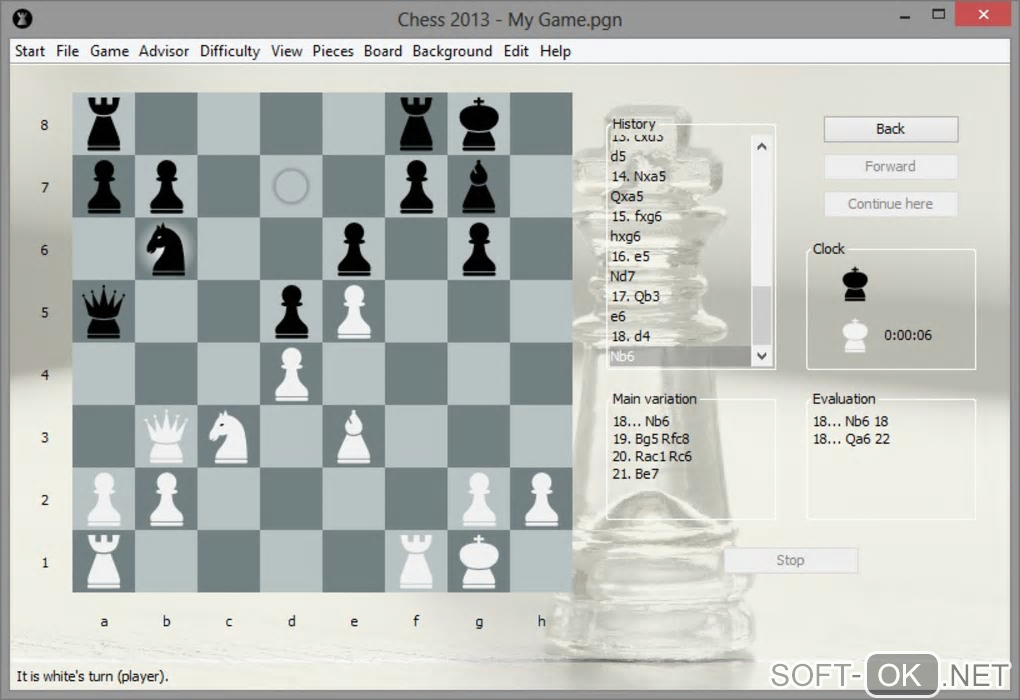Select the black rook on a8
1020x700 pixels.
(104, 124)
